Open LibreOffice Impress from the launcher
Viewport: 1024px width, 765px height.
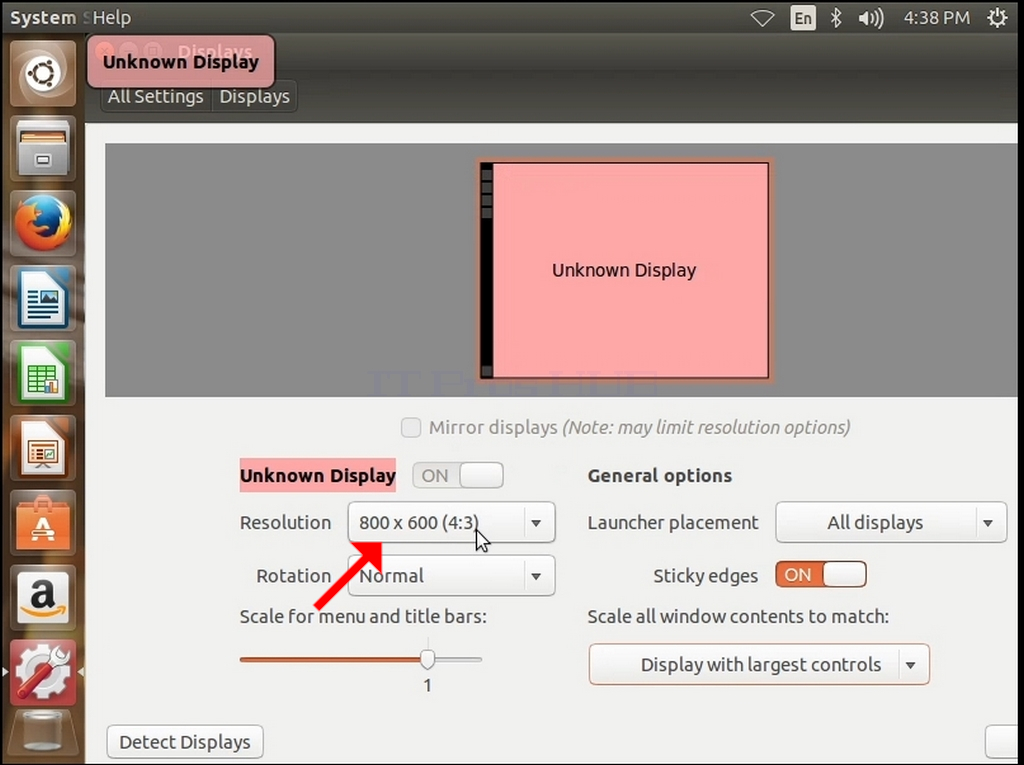43,448
